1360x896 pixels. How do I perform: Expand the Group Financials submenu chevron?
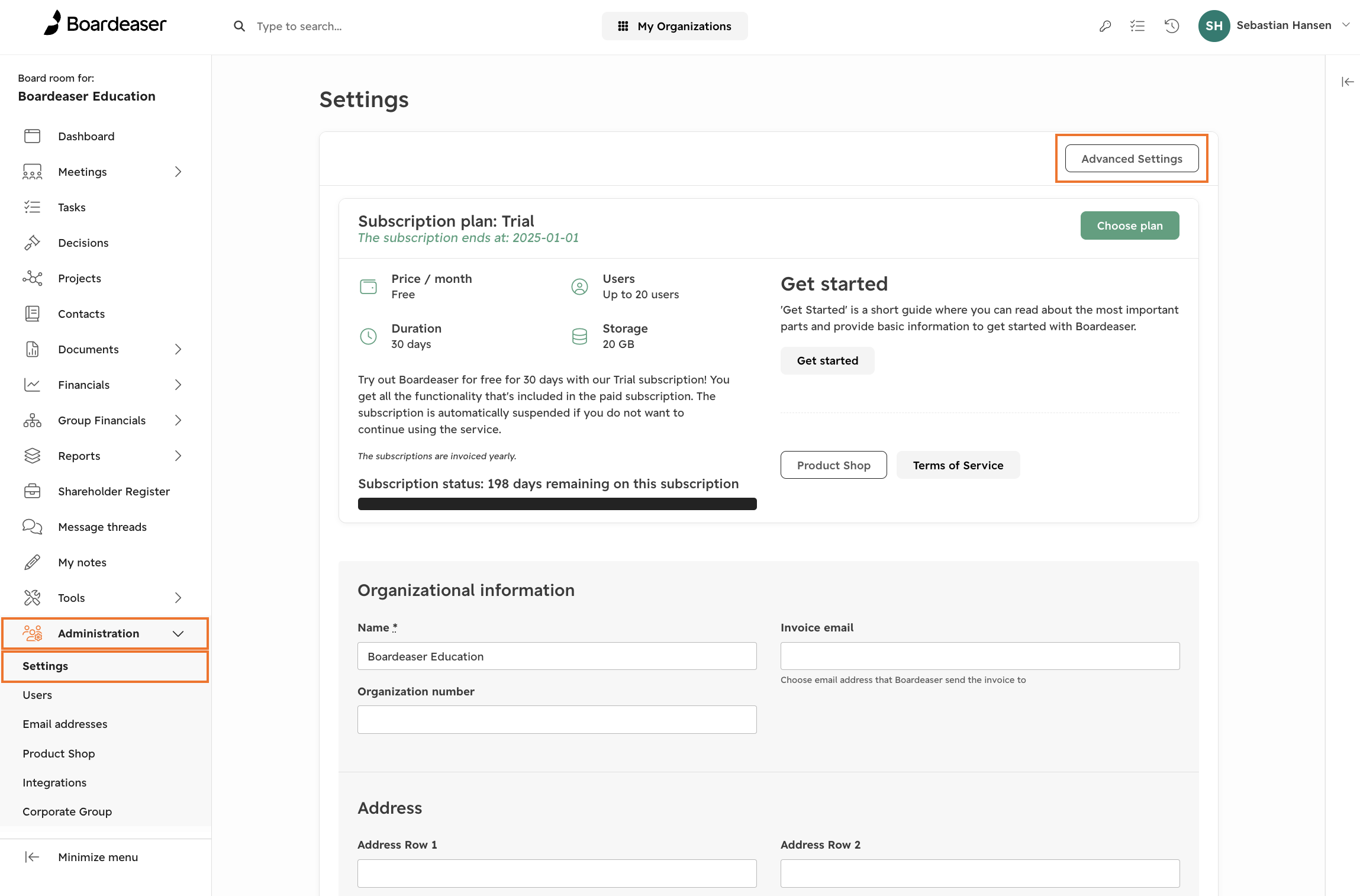178,420
